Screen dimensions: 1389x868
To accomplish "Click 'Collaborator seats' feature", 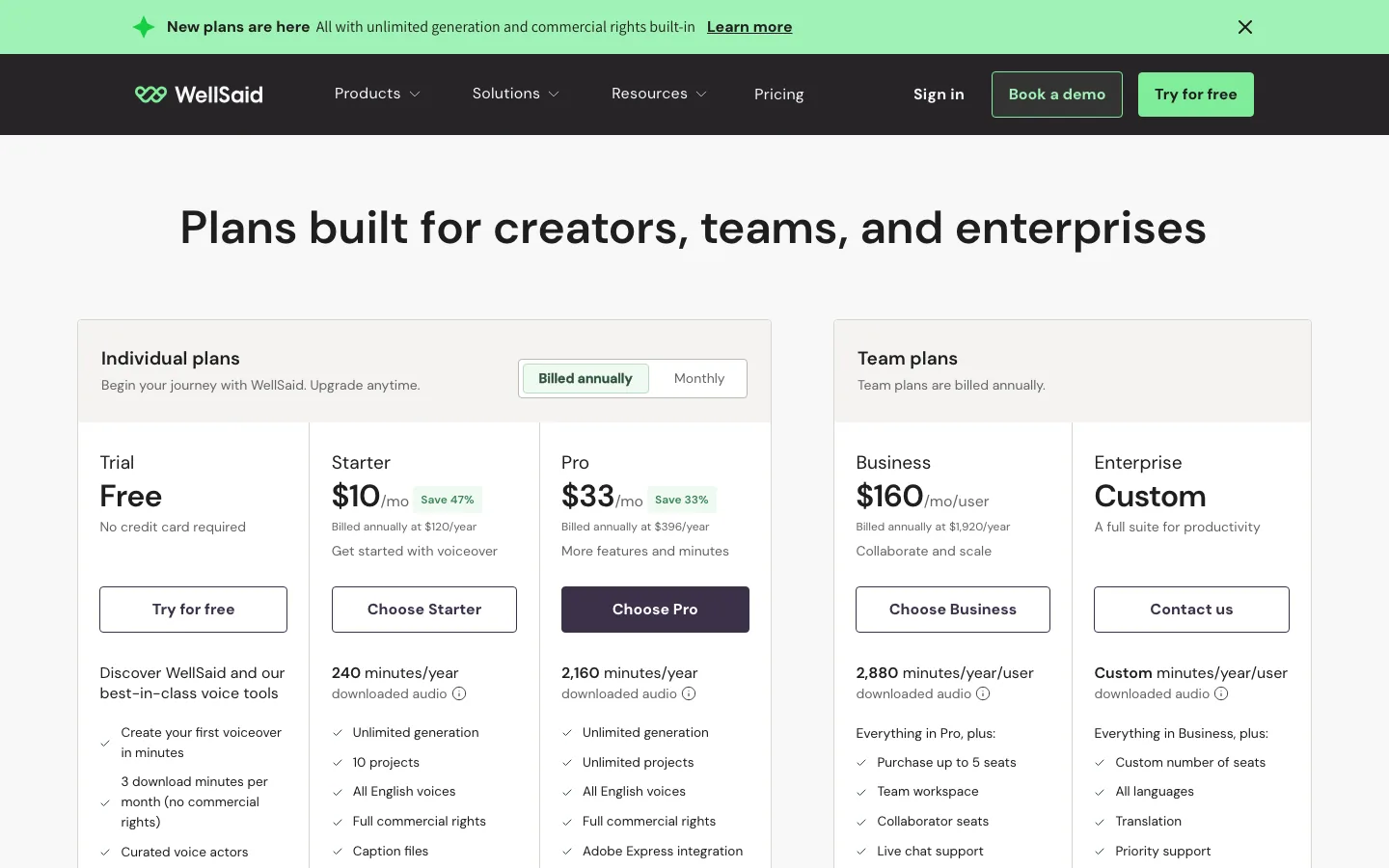I will pos(933,821).
